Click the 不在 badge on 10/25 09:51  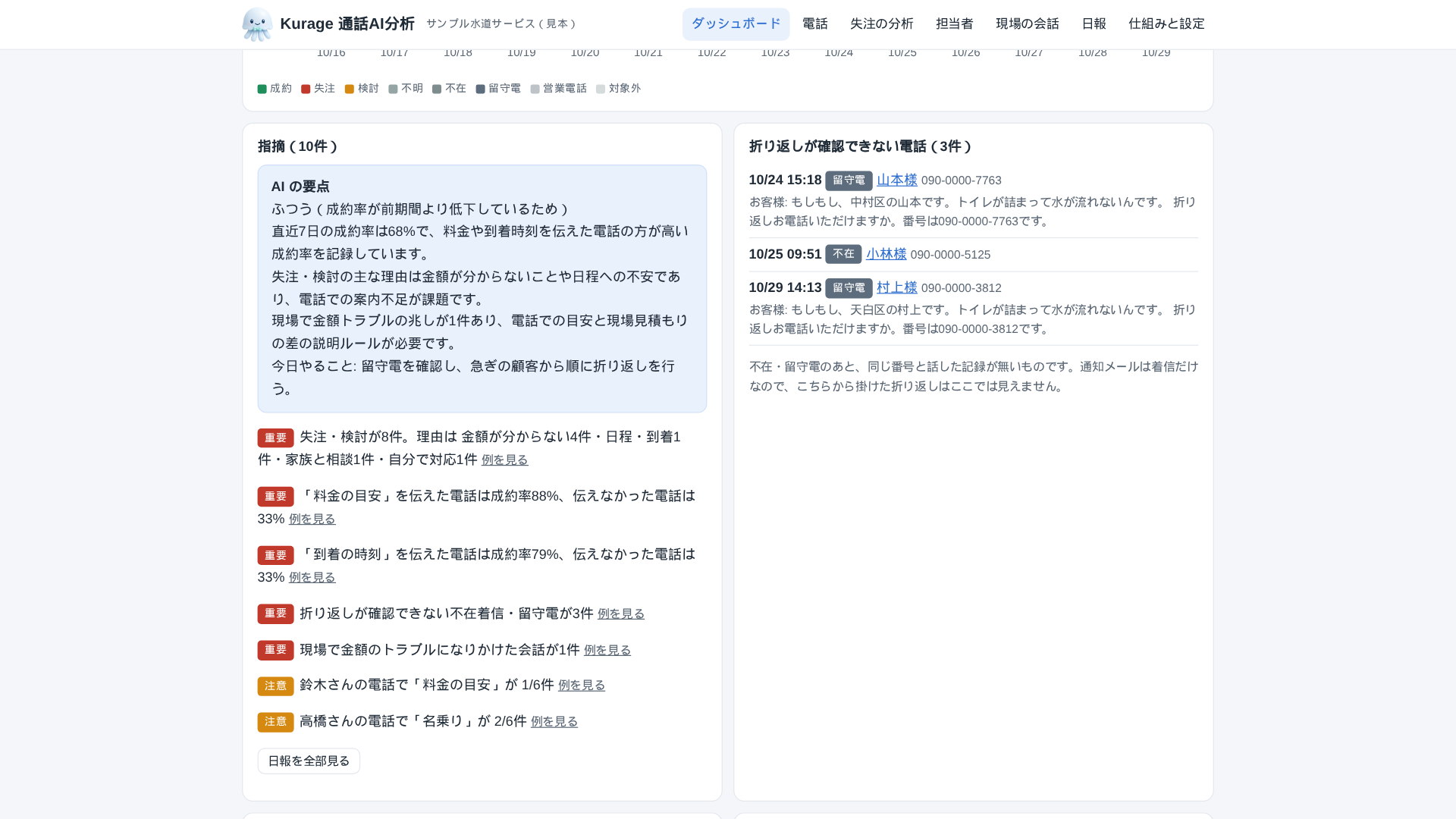pos(843,254)
